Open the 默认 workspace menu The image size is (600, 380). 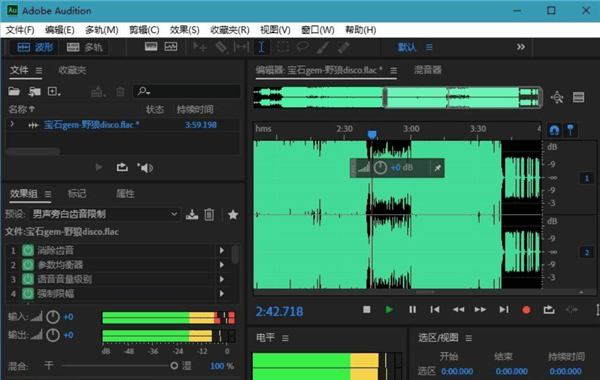pyautogui.click(x=429, y=47)
